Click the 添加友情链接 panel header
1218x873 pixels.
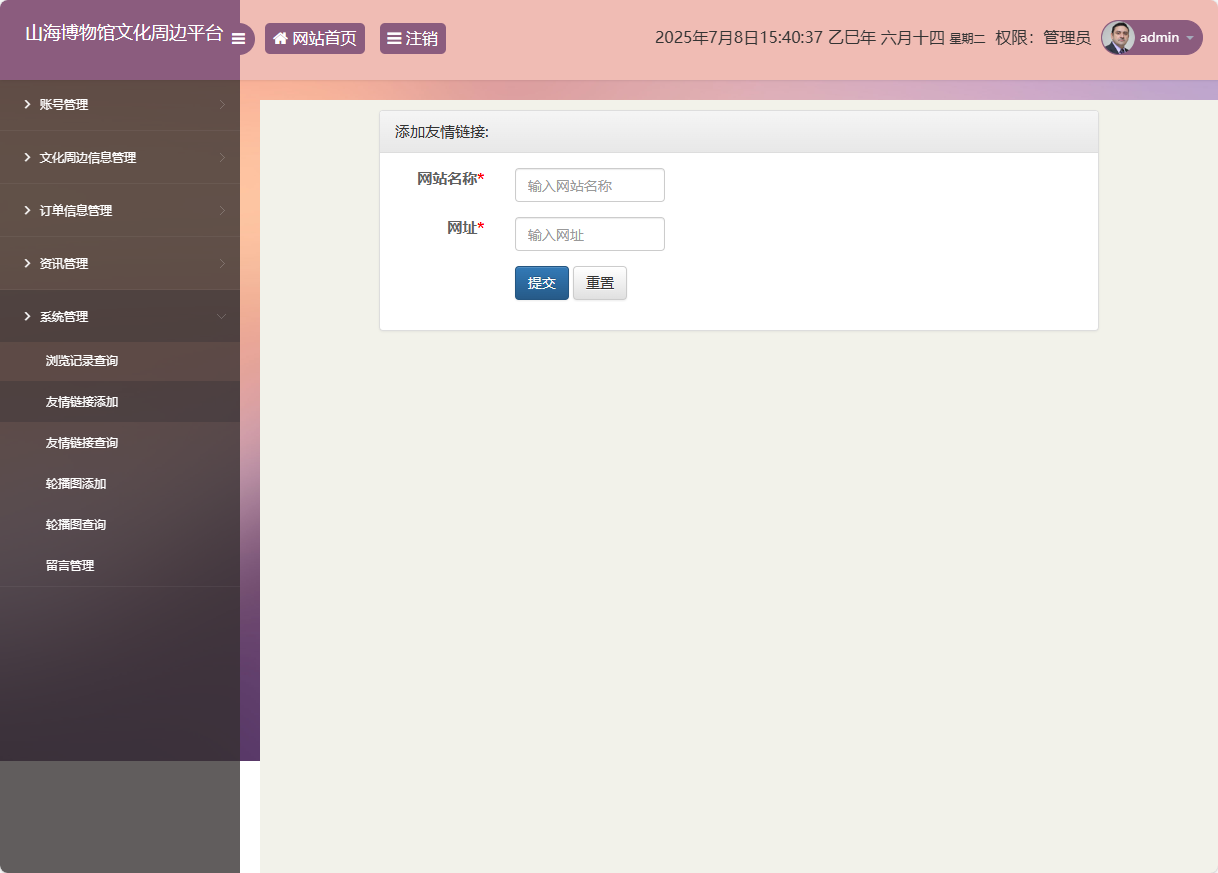[739, 132]
